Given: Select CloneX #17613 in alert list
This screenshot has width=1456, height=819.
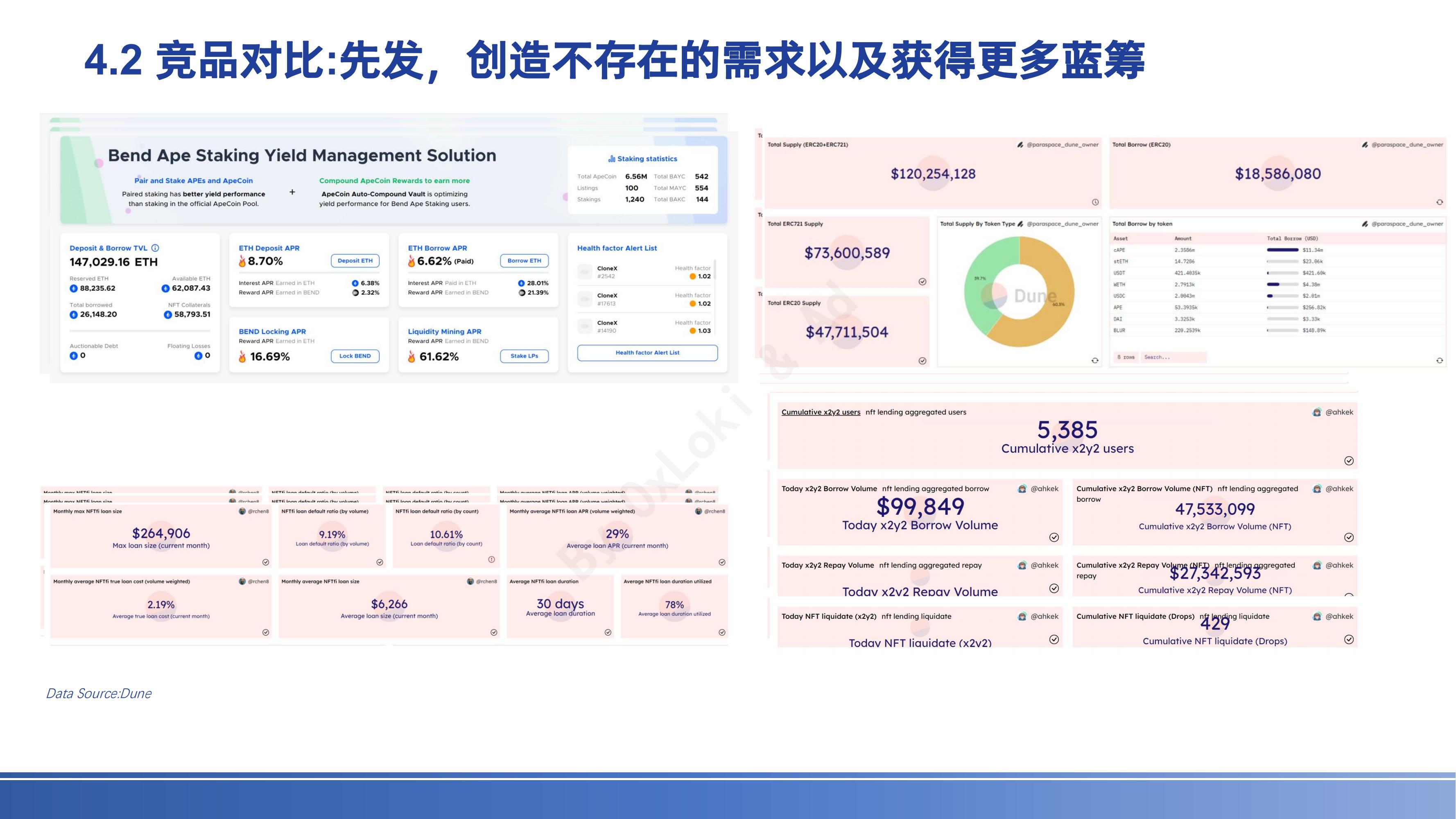Looking at the screenshot, I should 644,300.
